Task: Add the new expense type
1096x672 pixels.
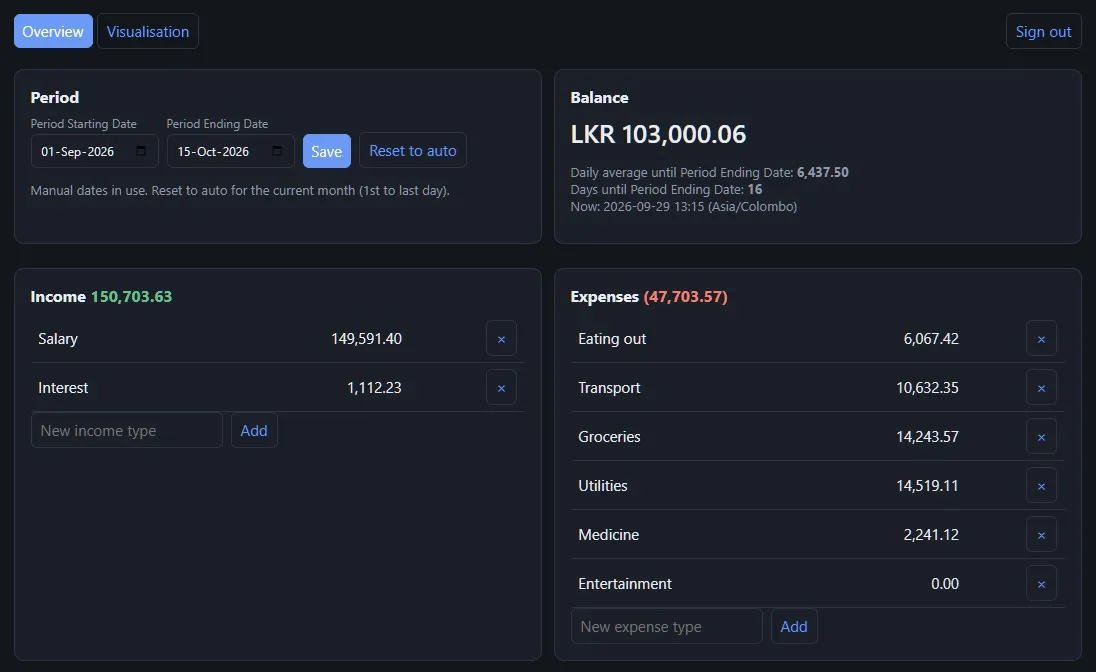Action: click(793, 627)
